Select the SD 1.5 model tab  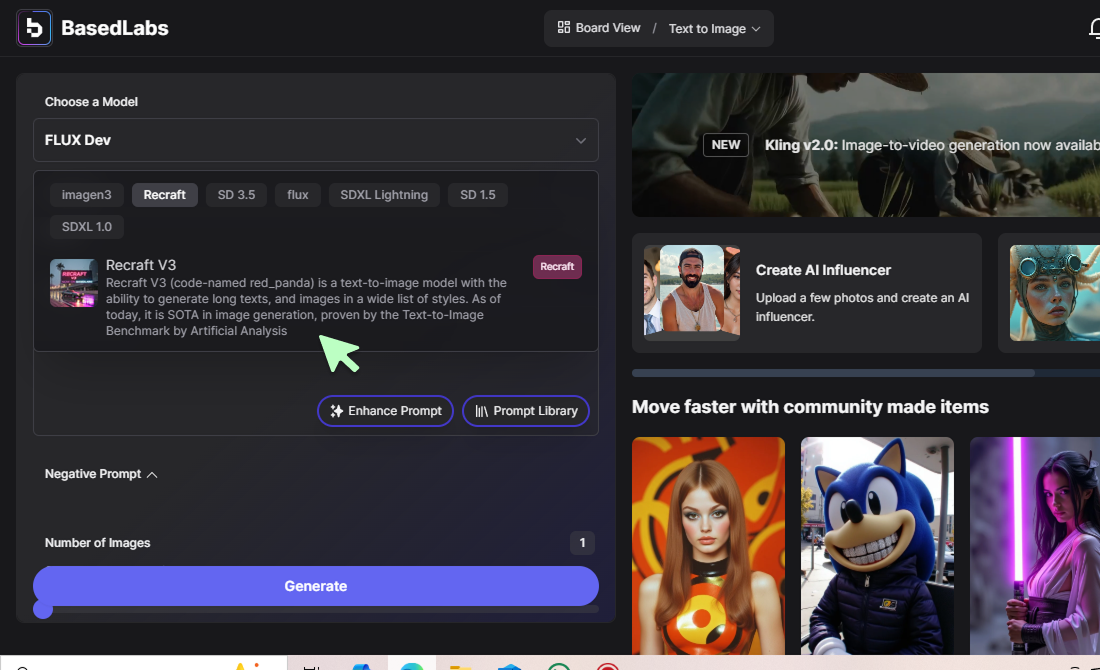click(x=478, y=195)
